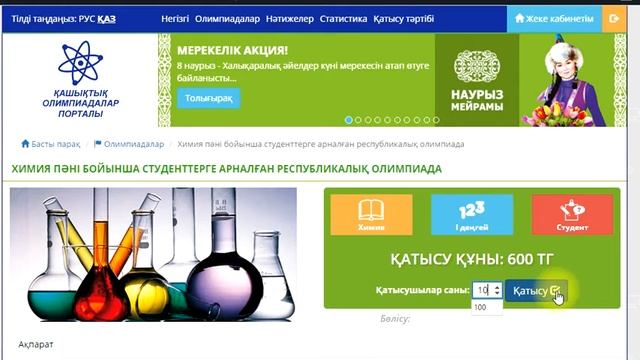This screenshot has height=360, width=640.
Task: Click the Наурыз мейрамы banner panel
Action: click(477, 80)
